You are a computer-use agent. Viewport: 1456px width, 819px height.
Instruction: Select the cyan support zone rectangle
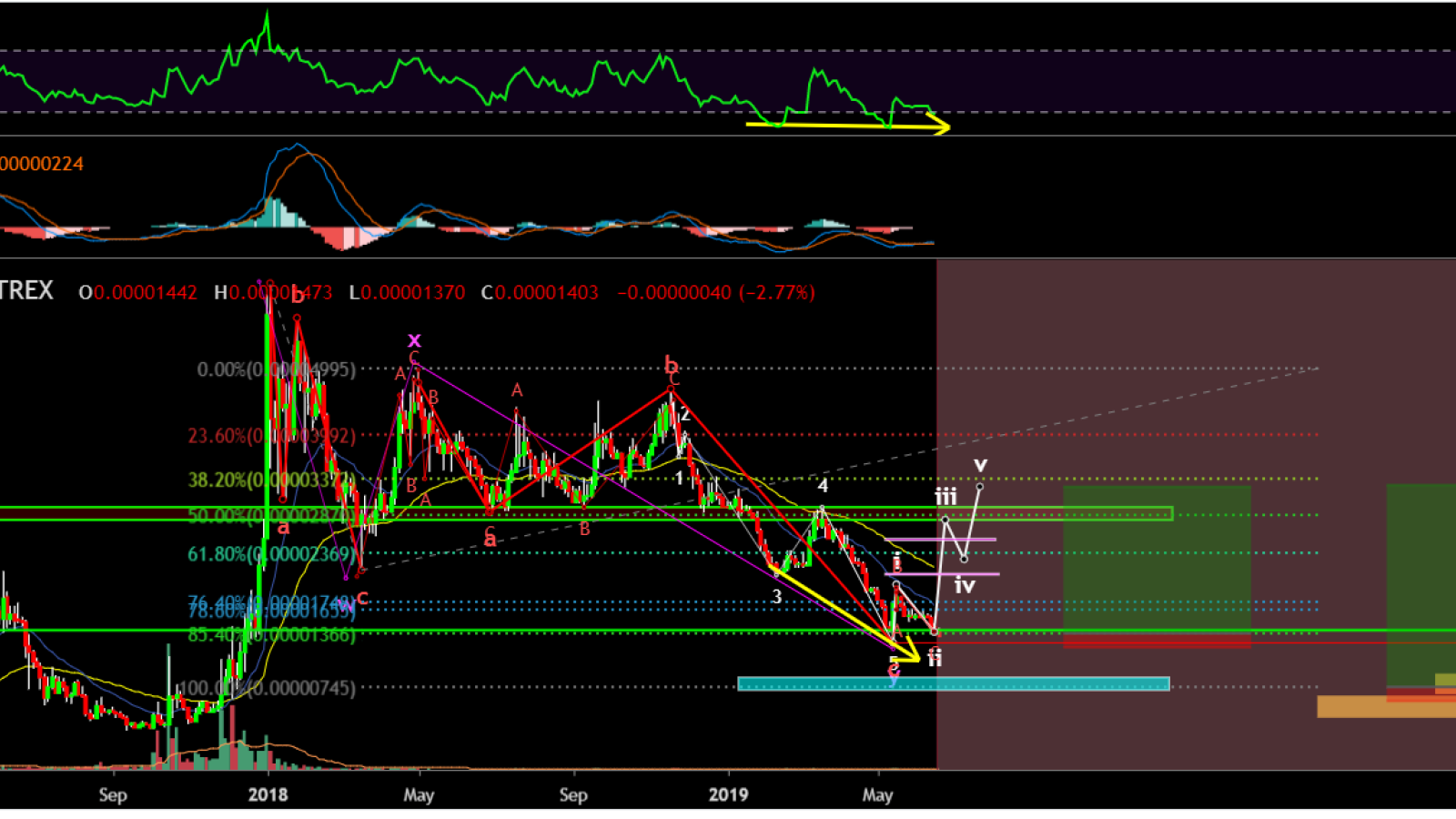953,683
